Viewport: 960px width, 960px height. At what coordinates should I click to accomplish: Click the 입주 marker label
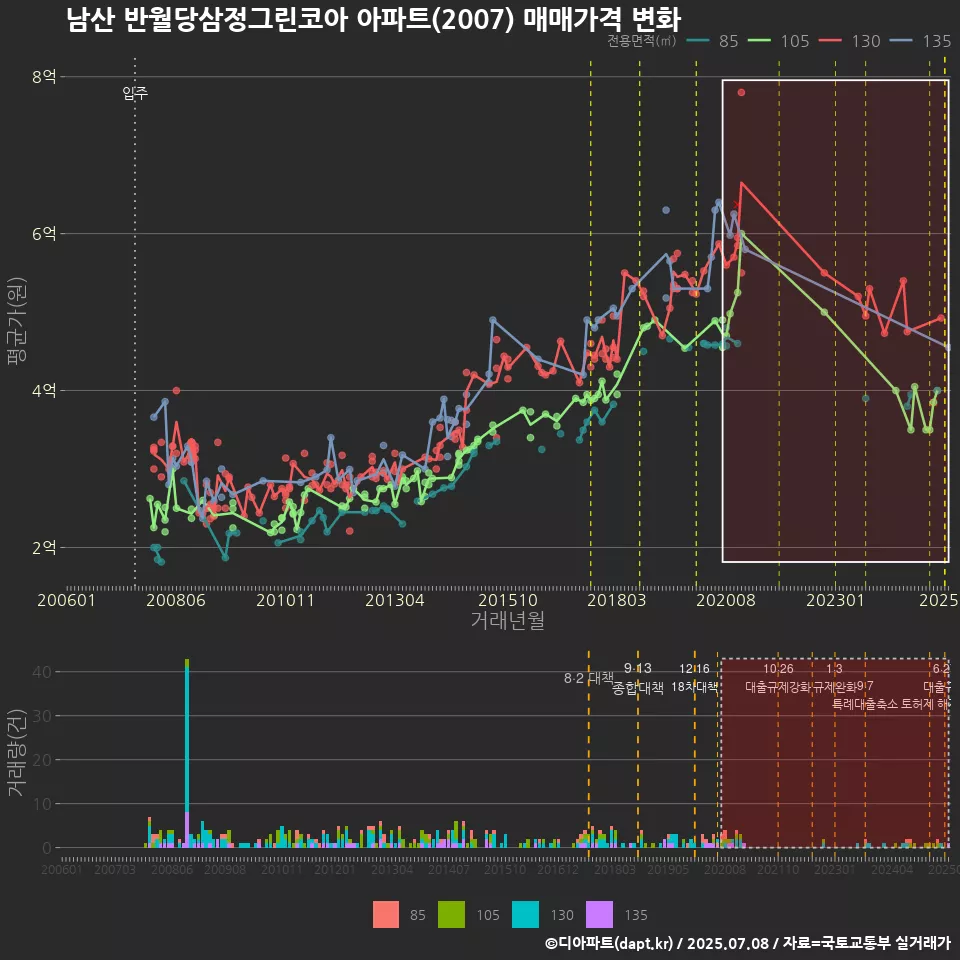(135, 92)
